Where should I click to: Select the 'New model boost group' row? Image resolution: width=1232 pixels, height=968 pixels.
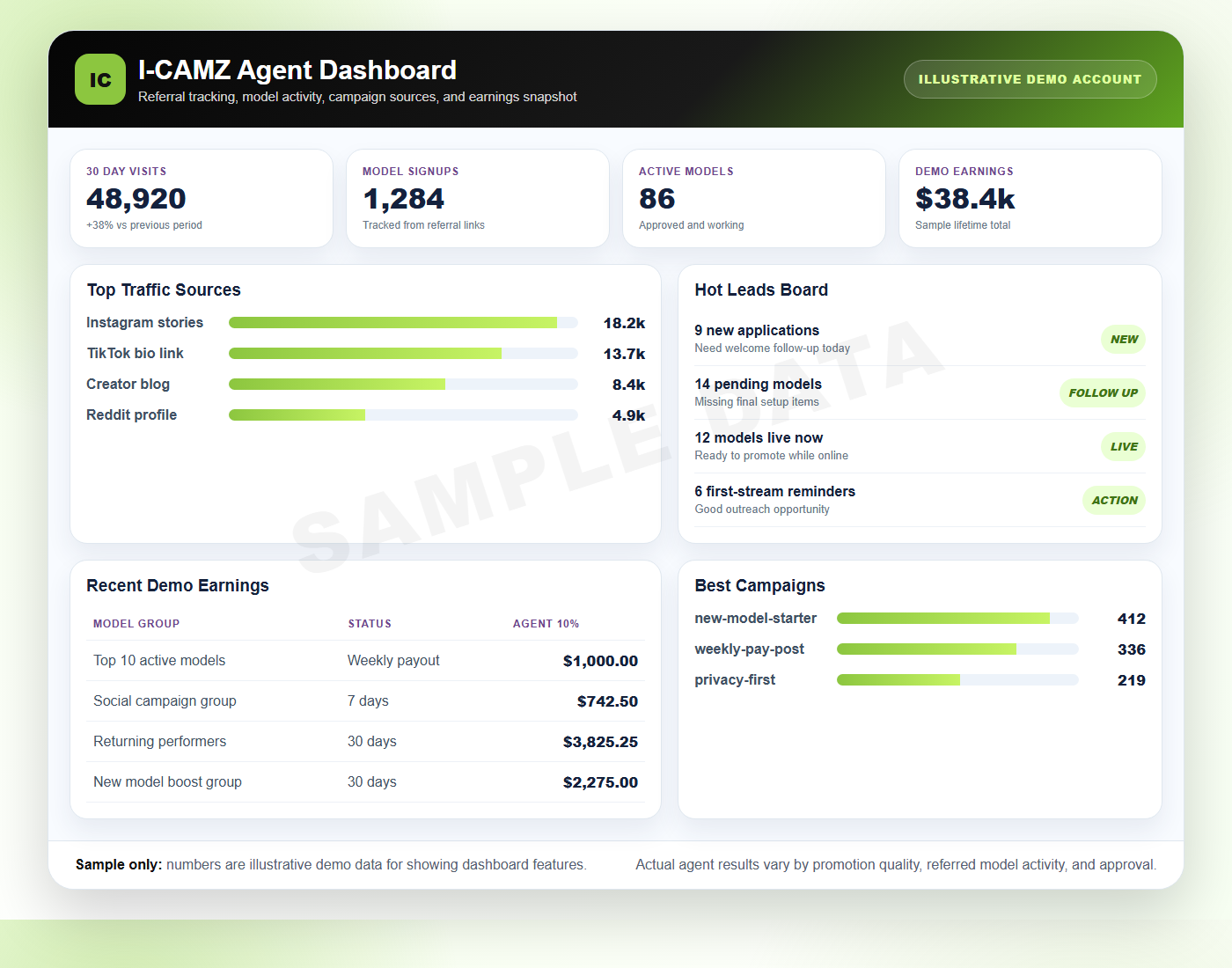tap(365, 782)
